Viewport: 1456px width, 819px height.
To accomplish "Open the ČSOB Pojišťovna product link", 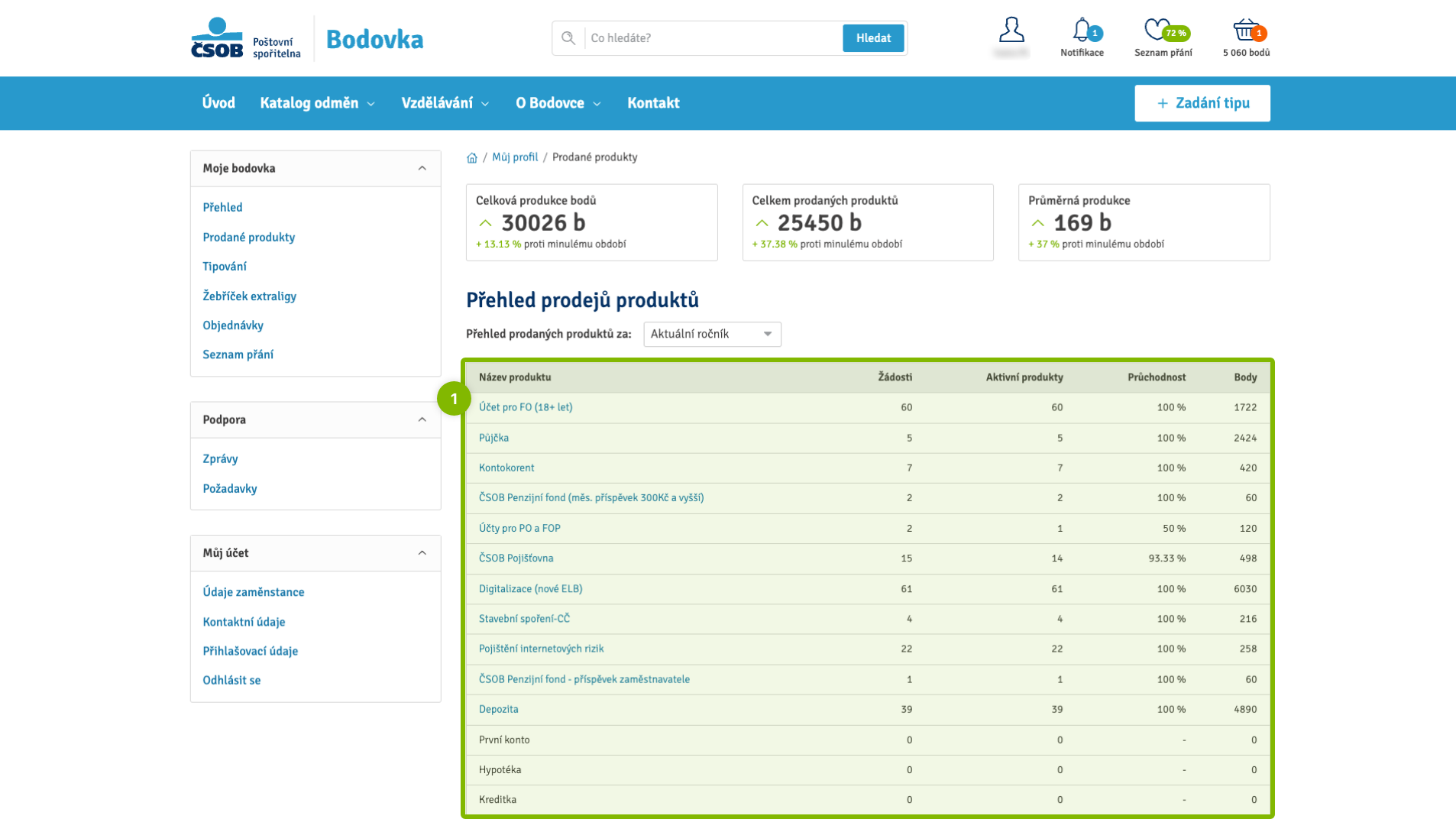I will click(x=516, y=558).
